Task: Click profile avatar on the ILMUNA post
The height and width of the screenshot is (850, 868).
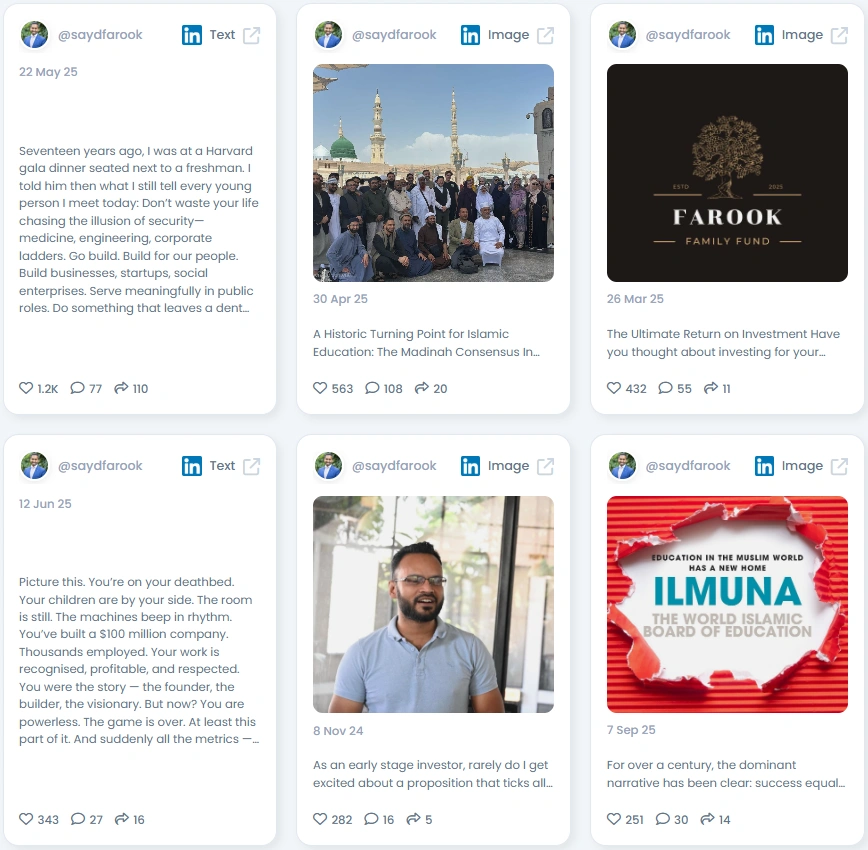Action: tap(622, 466)
